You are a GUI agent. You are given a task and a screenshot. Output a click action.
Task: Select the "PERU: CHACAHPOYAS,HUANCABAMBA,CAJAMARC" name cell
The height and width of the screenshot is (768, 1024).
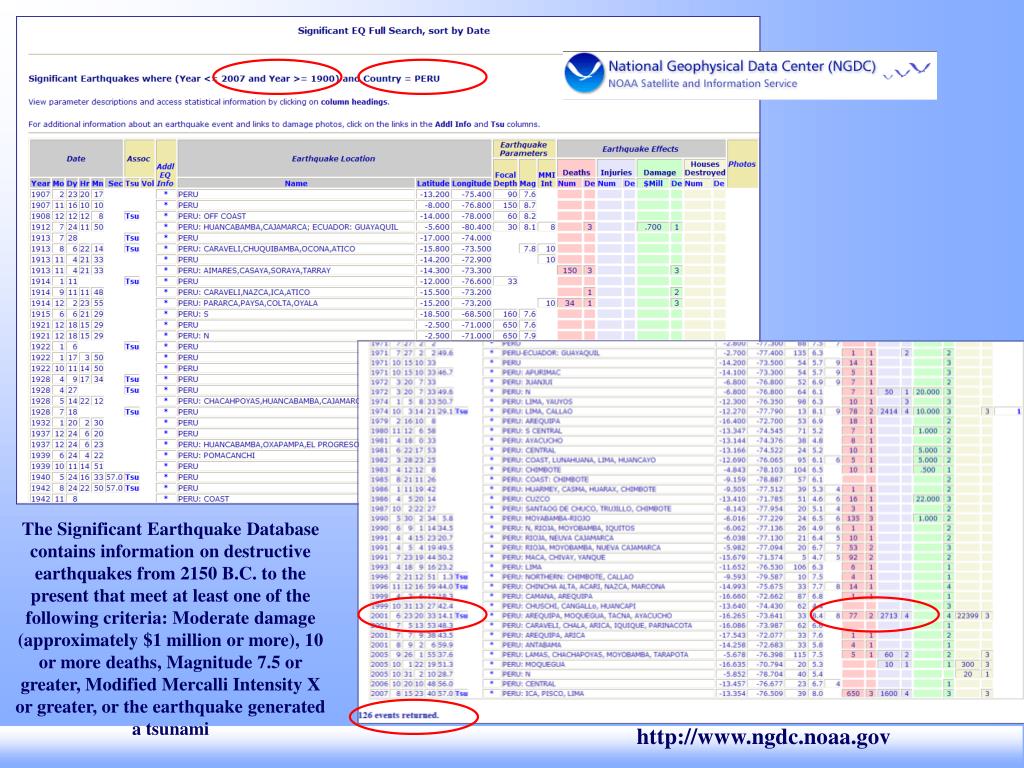[268, 401]
